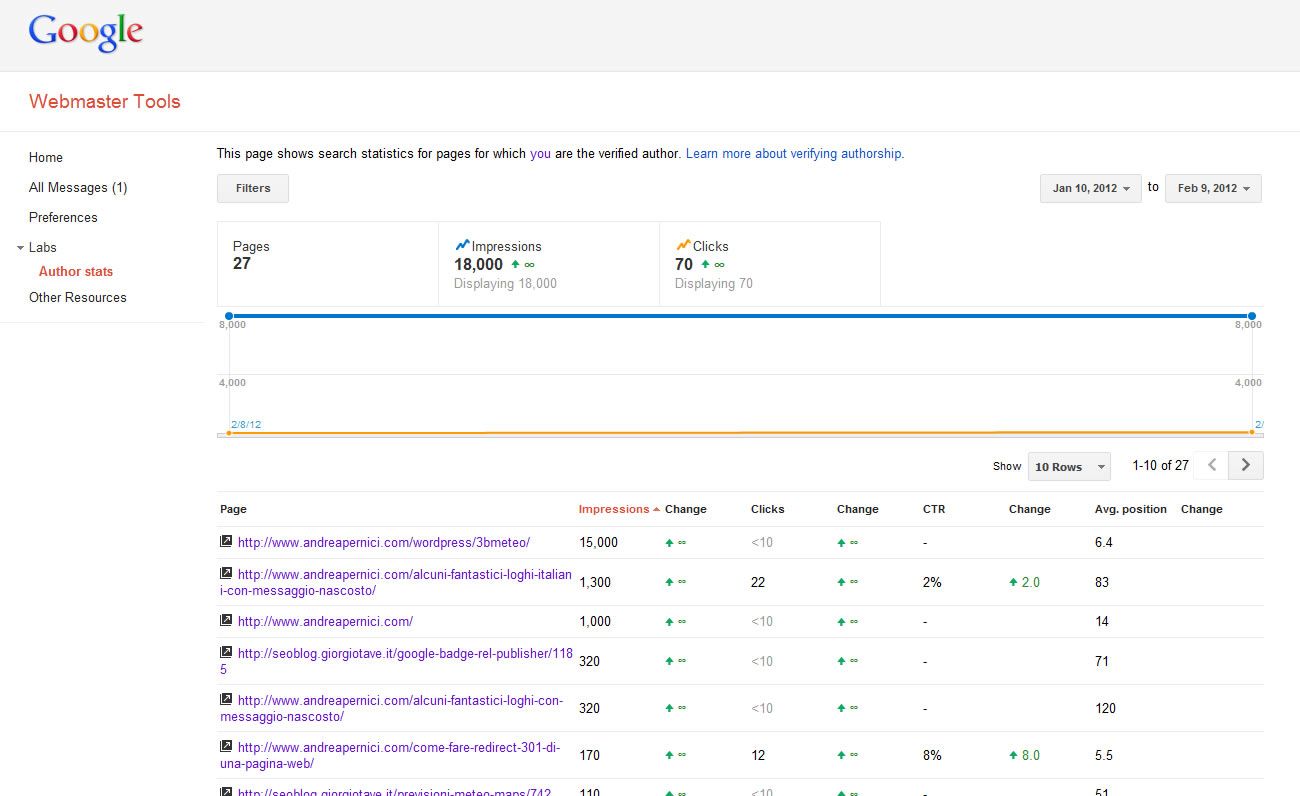Select Author stats in the sidebar
Image resolution: width=1300 pixels, height=796 pixels.
pyautogui.click(x=76, y=271)
